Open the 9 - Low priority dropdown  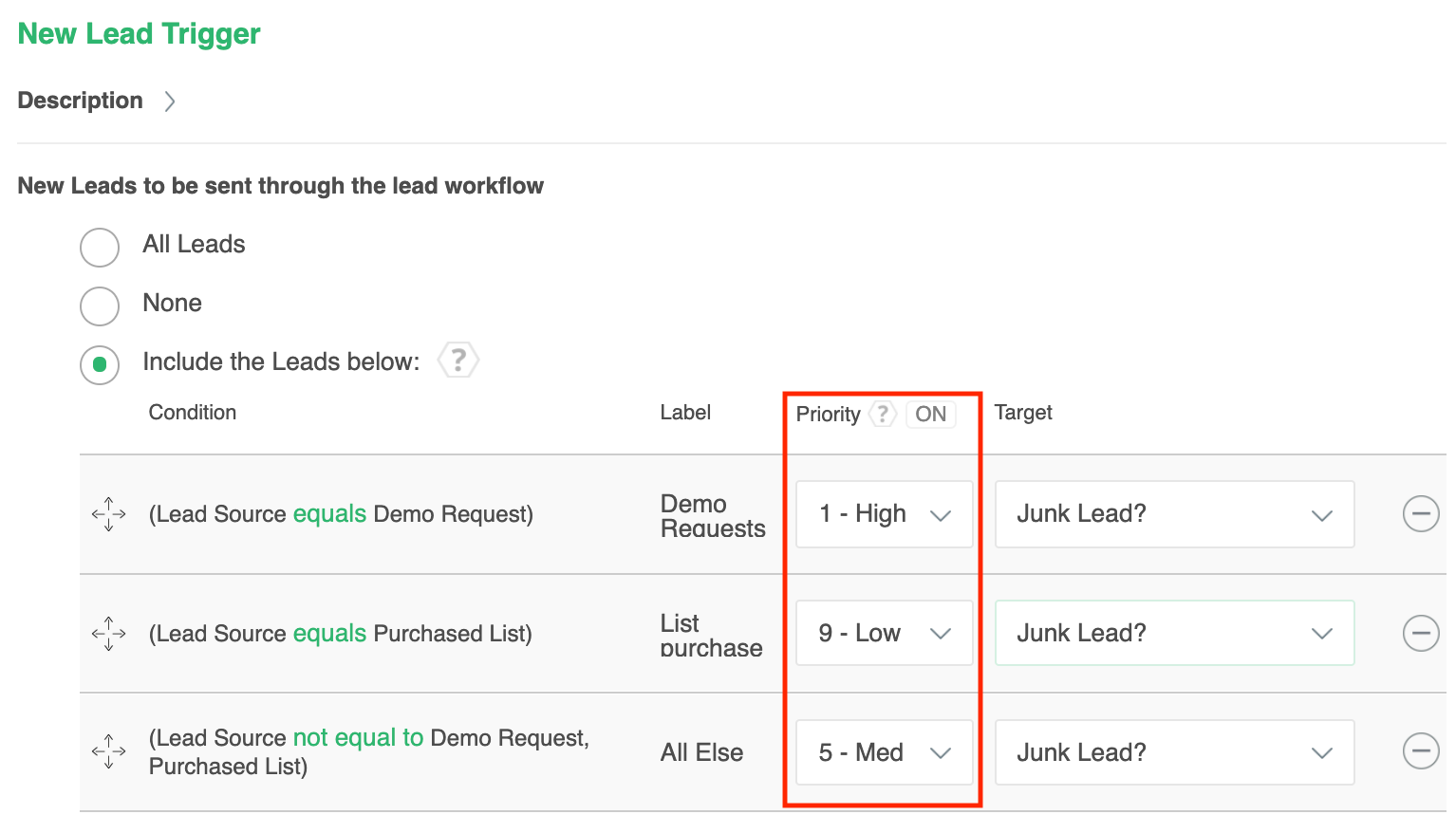coord(884,633)
